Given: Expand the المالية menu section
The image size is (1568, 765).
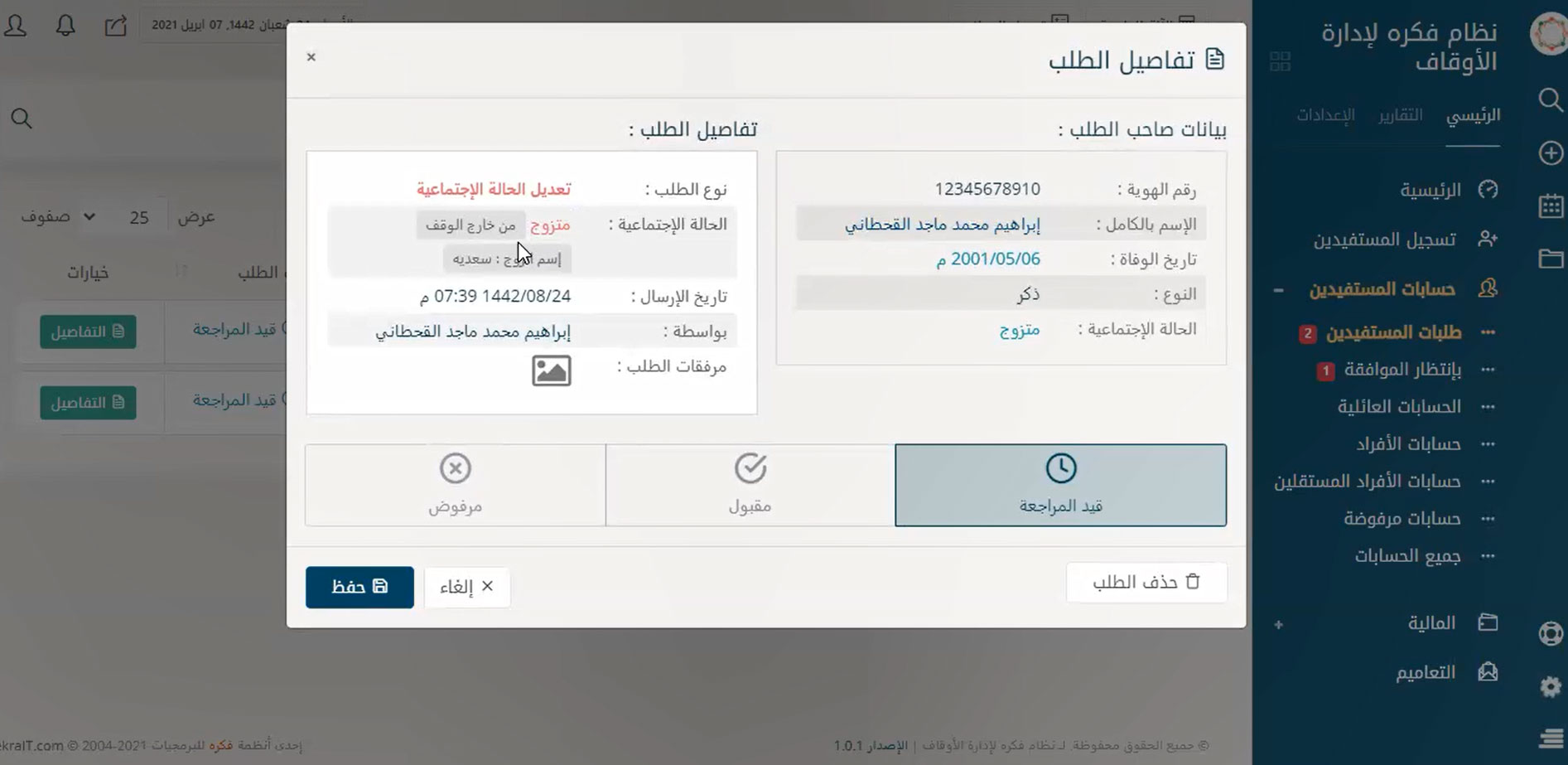Looking at the screenshot, I should (1278, 625).
